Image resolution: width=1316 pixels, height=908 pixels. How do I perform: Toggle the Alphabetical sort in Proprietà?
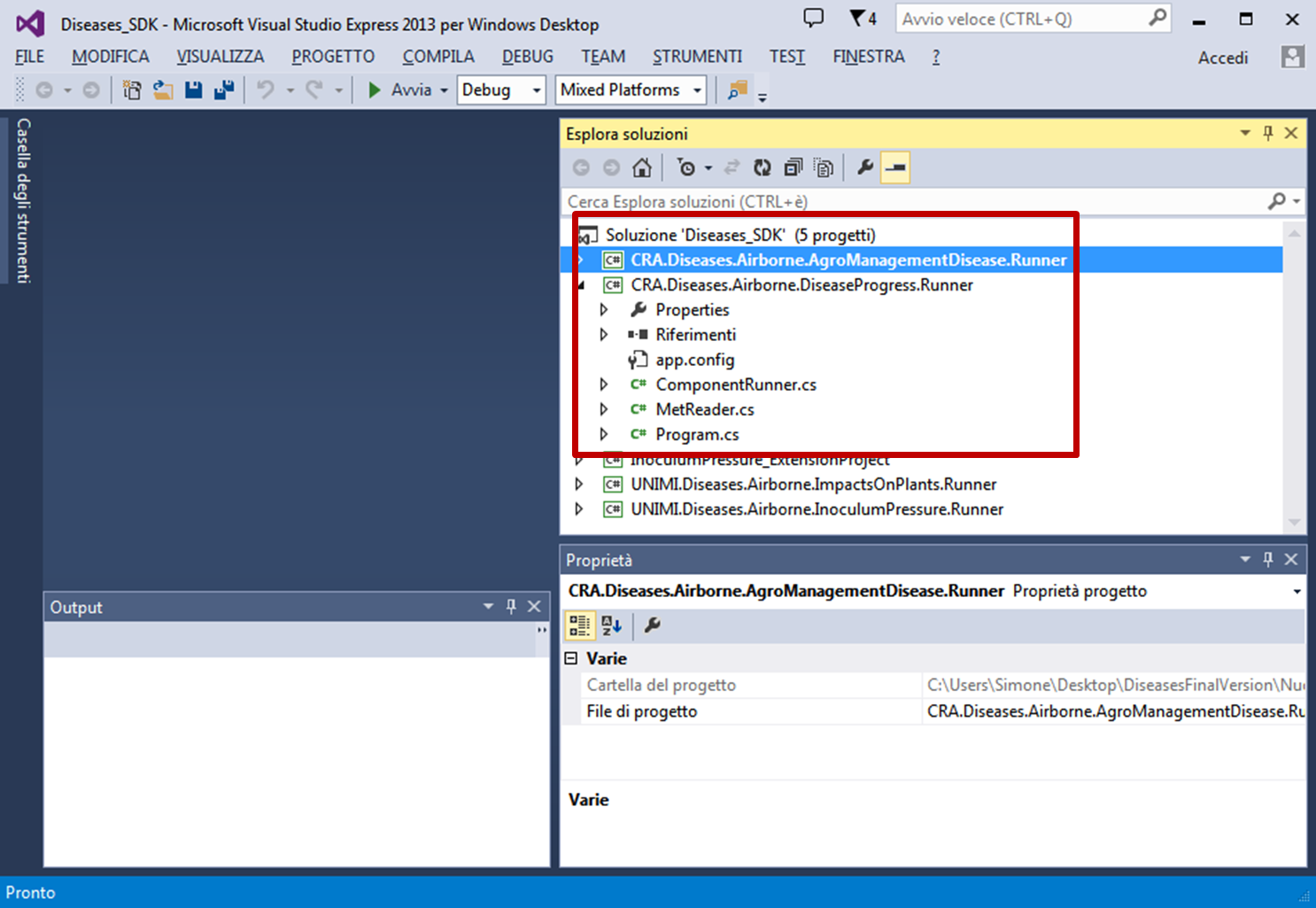click(612, 625)
